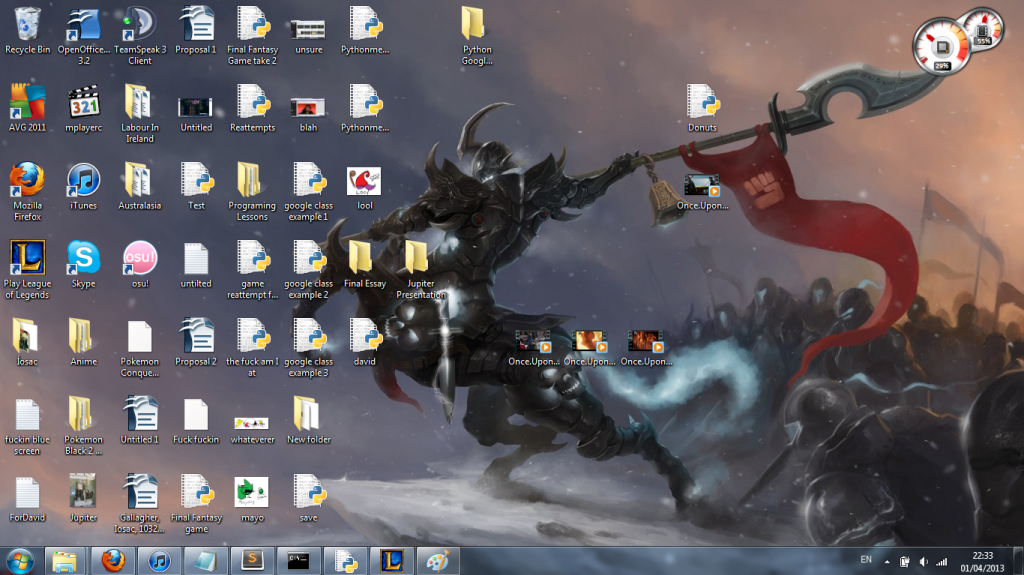Open the Labour In Ireland folder
The height and width of the screenshot is (575, 1024).
tap(140, 102)
